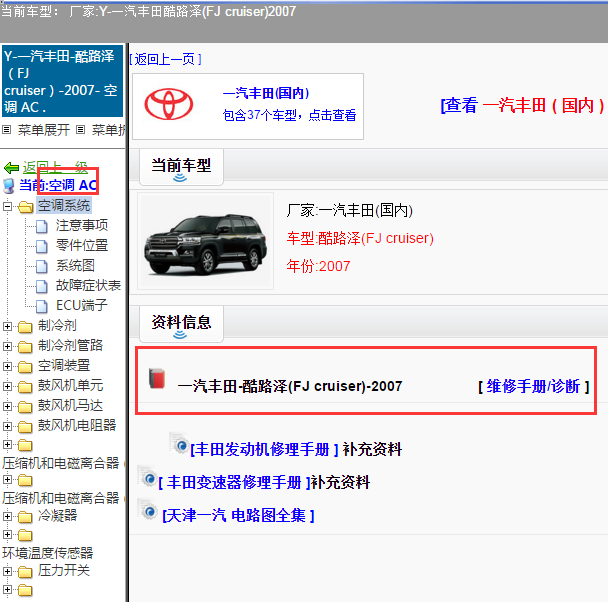Screen dimensions: 608x602
Task: Click the 制冷剂管路 folder icon
Action: (25, 347)
